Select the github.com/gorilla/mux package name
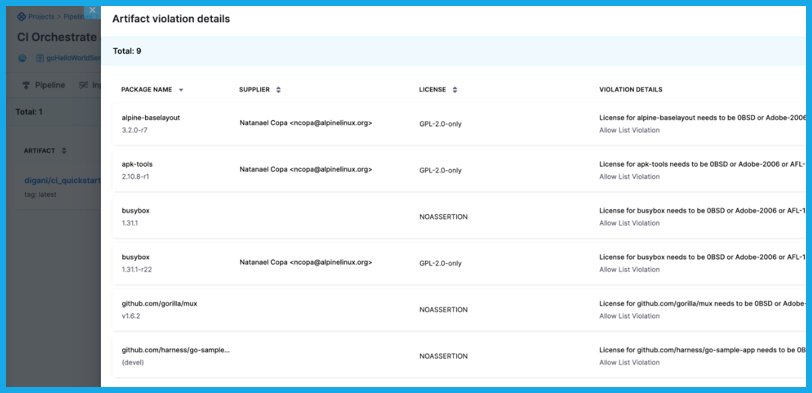Viewport: 812px width, 393px height. coord(160,304)
